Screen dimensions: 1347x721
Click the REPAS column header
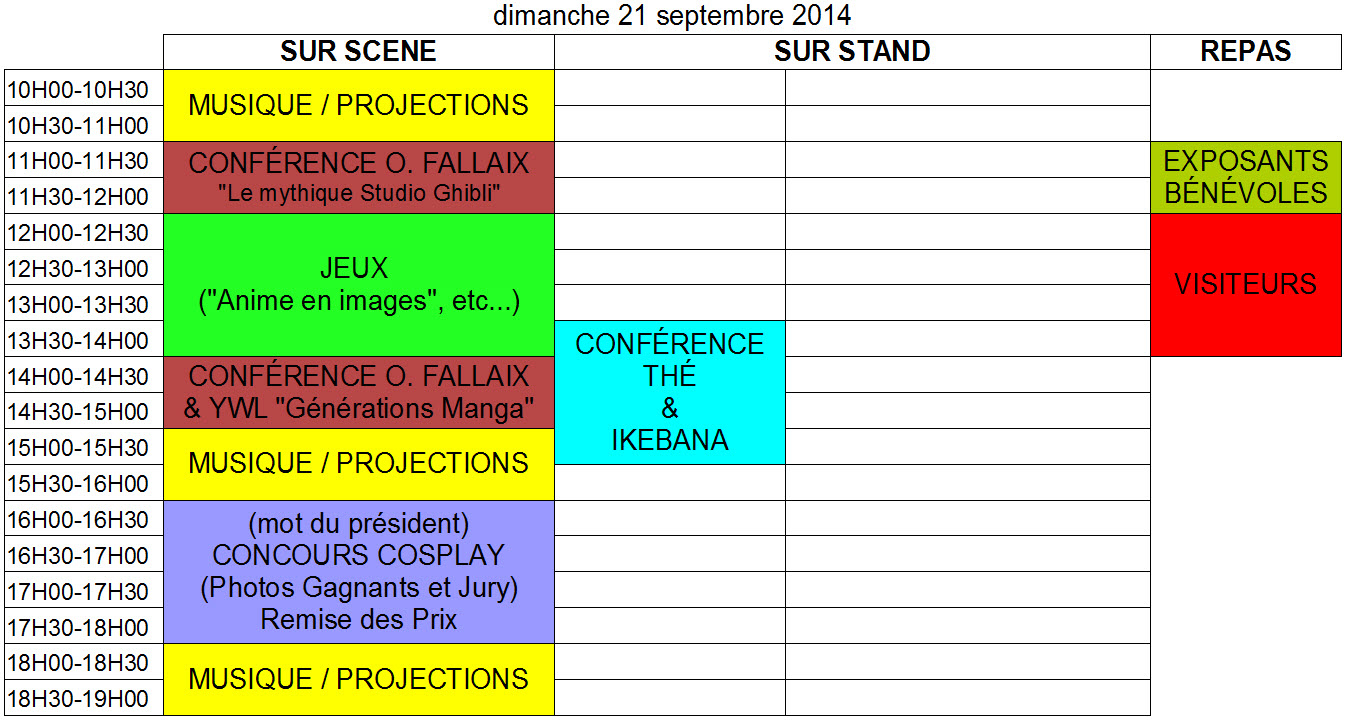[1245, 52]
